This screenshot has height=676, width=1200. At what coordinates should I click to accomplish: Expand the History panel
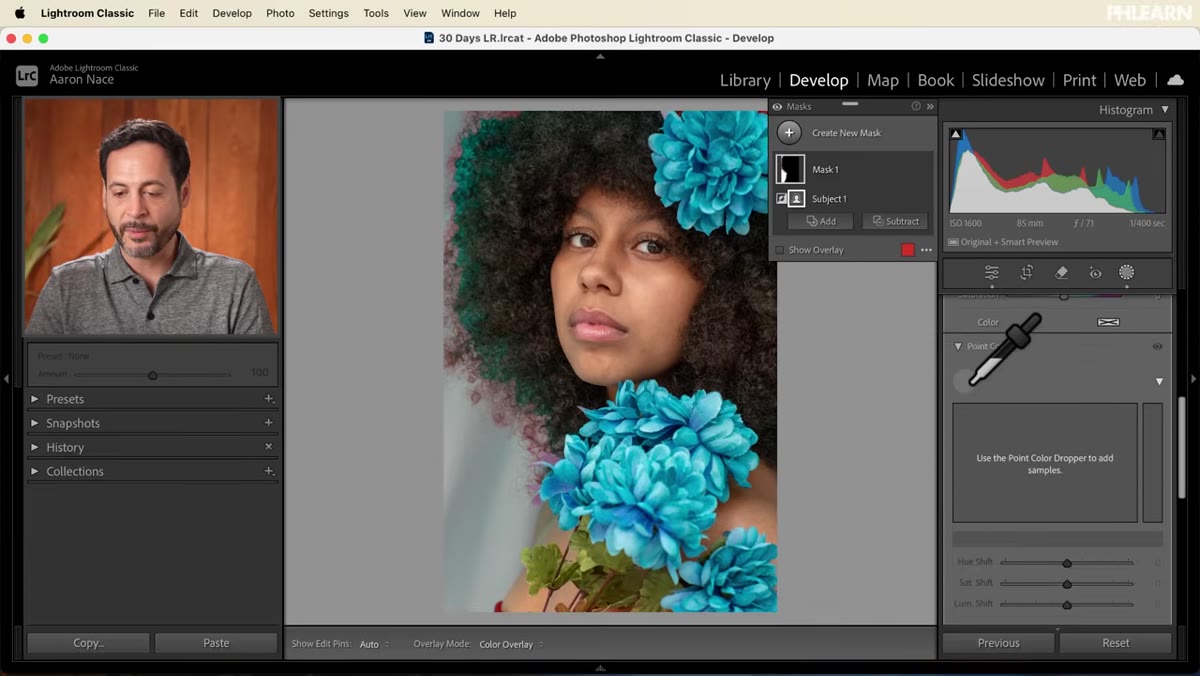(34, 447)
